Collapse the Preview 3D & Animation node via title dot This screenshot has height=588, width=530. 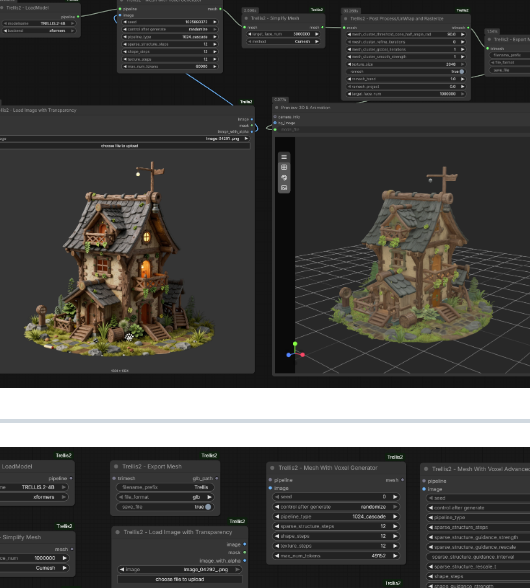276,108
